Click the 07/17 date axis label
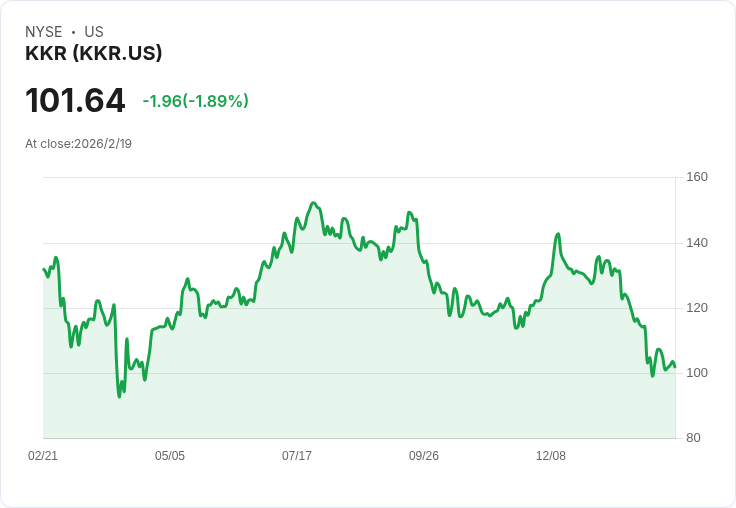 pos(297,456)
